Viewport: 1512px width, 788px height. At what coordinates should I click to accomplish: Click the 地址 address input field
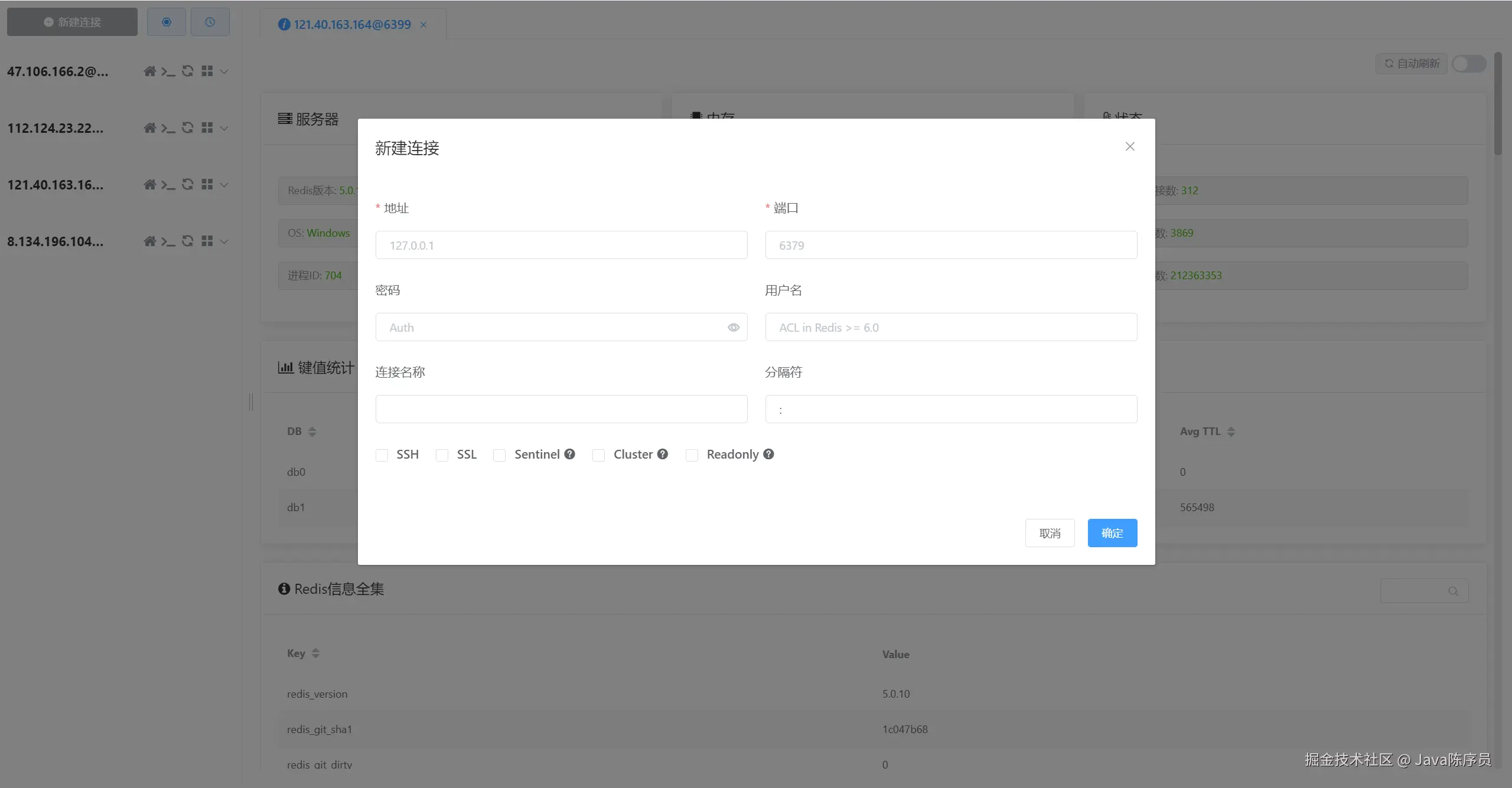[561, 246]
